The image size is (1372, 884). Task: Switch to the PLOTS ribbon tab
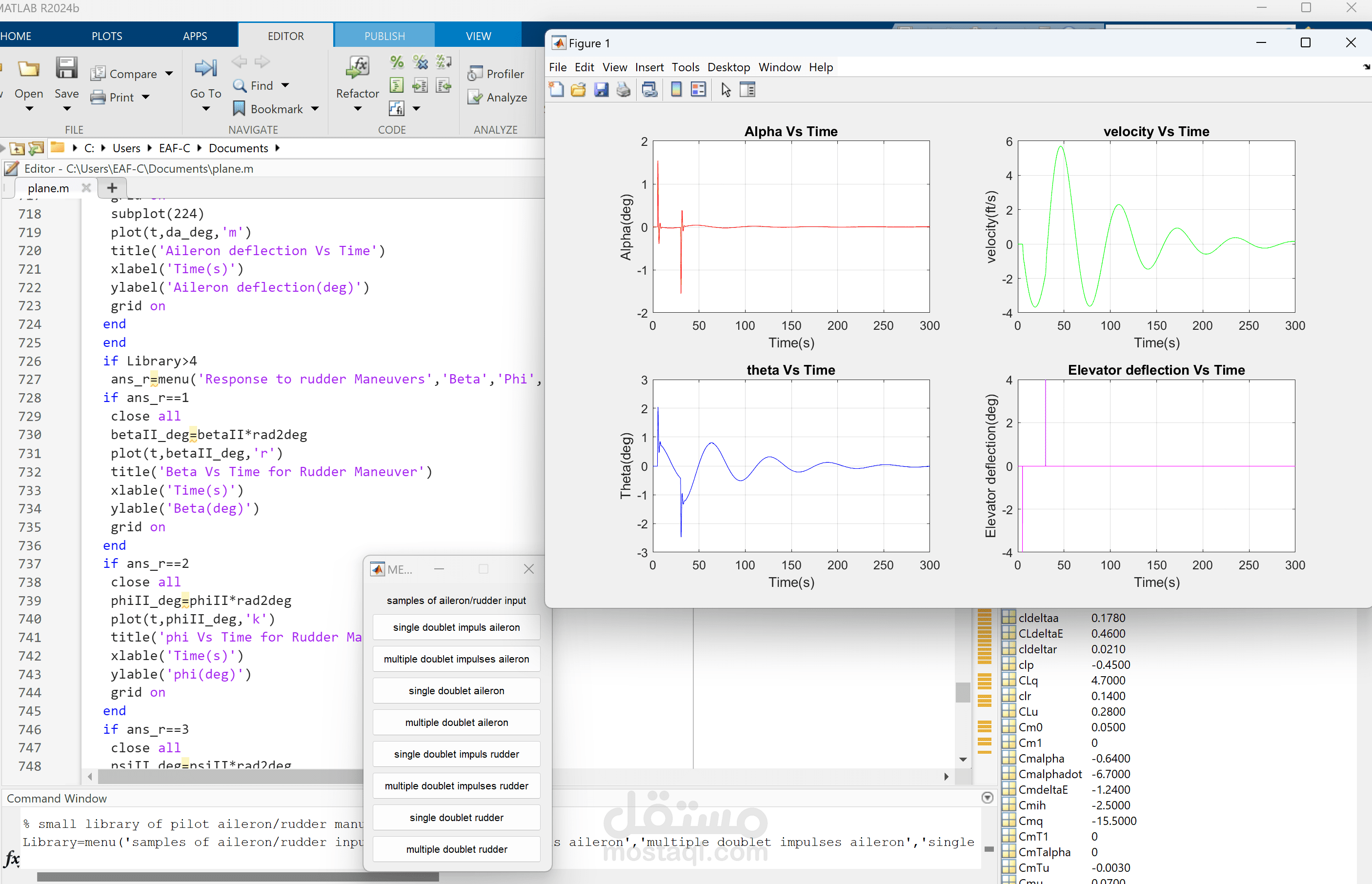click(x=107, y=36)
